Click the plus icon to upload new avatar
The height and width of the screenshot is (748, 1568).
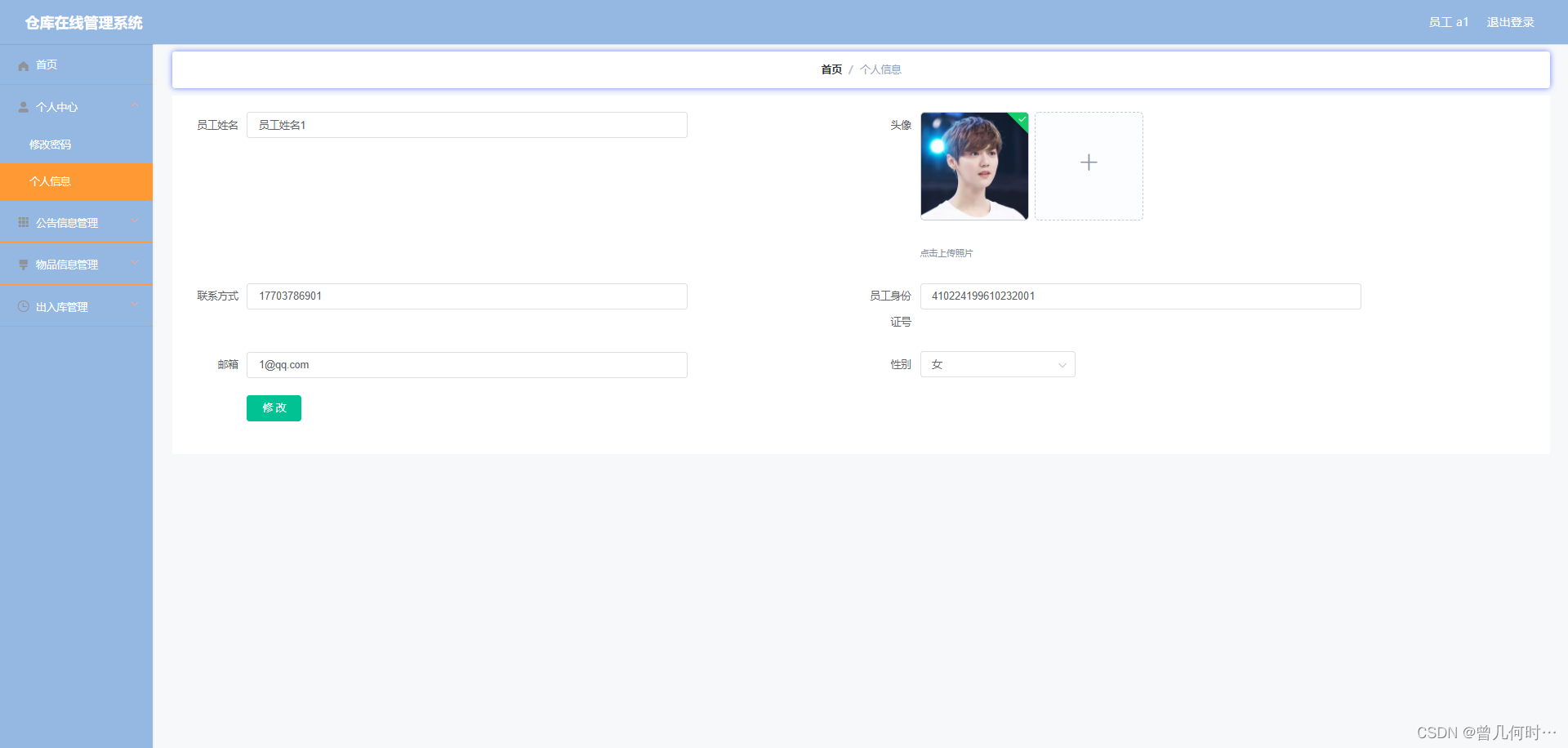pyautogui.click(x=1089, y=163)
